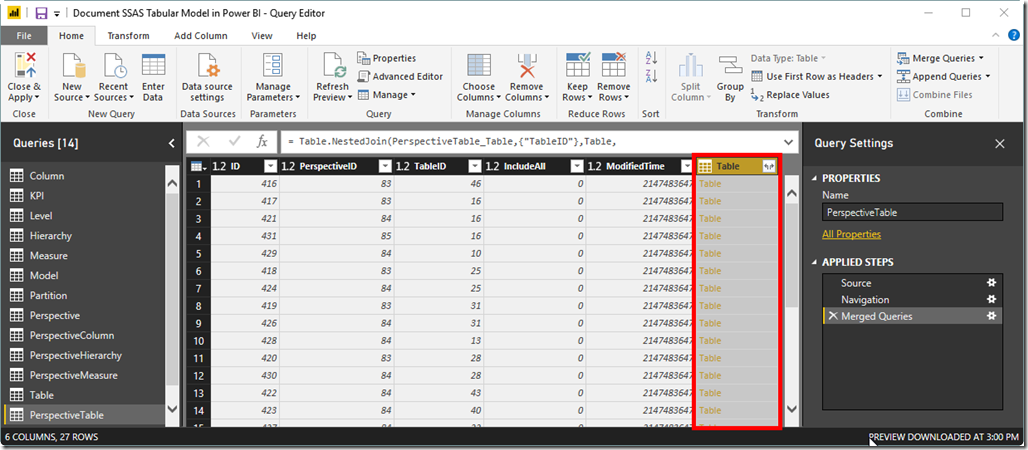
Task: Click the Save icon in title bar
Action: click(41, 13)
